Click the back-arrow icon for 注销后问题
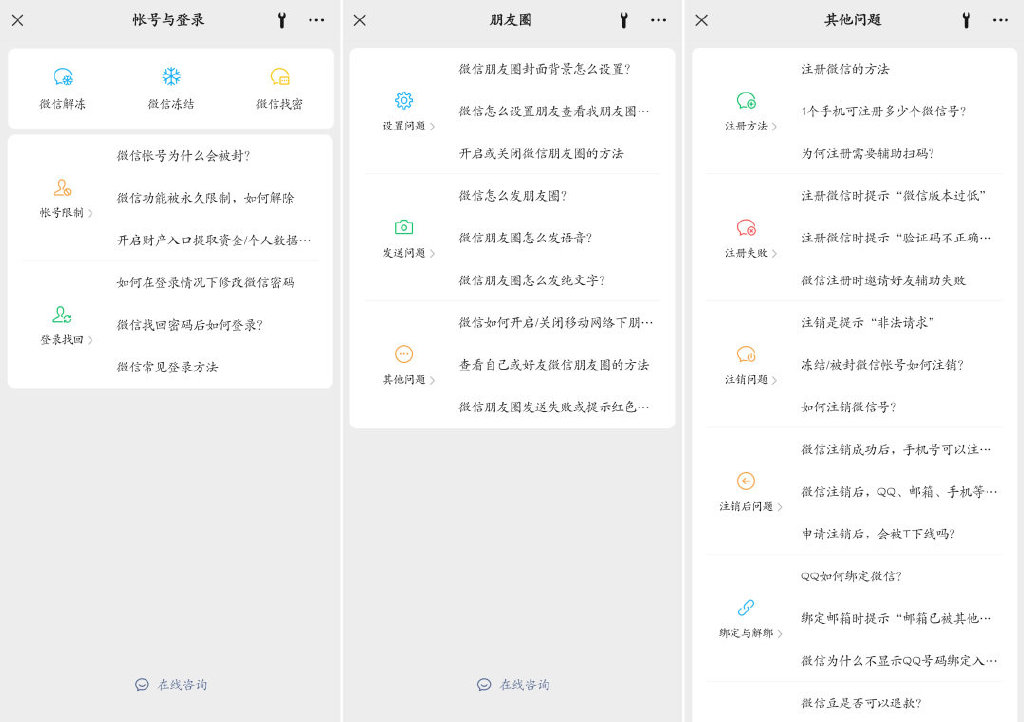This screenshot has width=1024, height=722. click(746, 481)
